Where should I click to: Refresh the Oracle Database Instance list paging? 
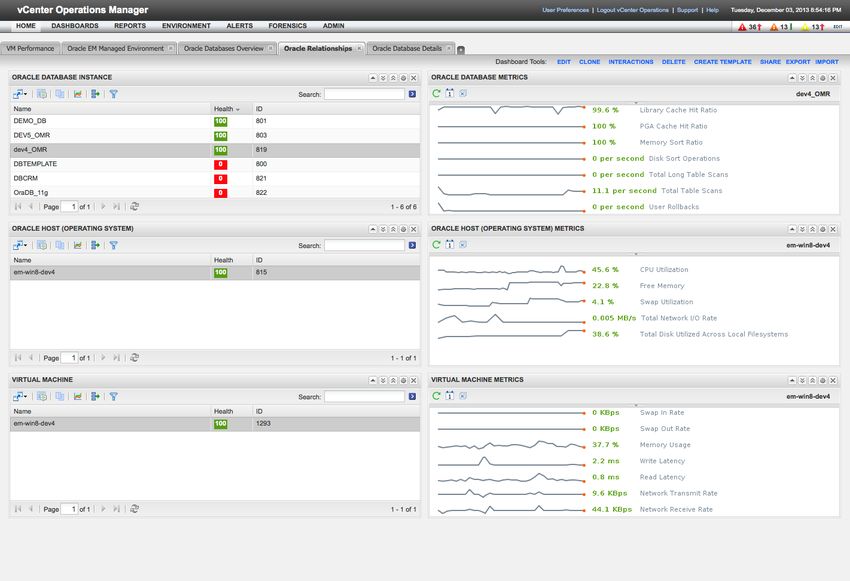point(134,206)
